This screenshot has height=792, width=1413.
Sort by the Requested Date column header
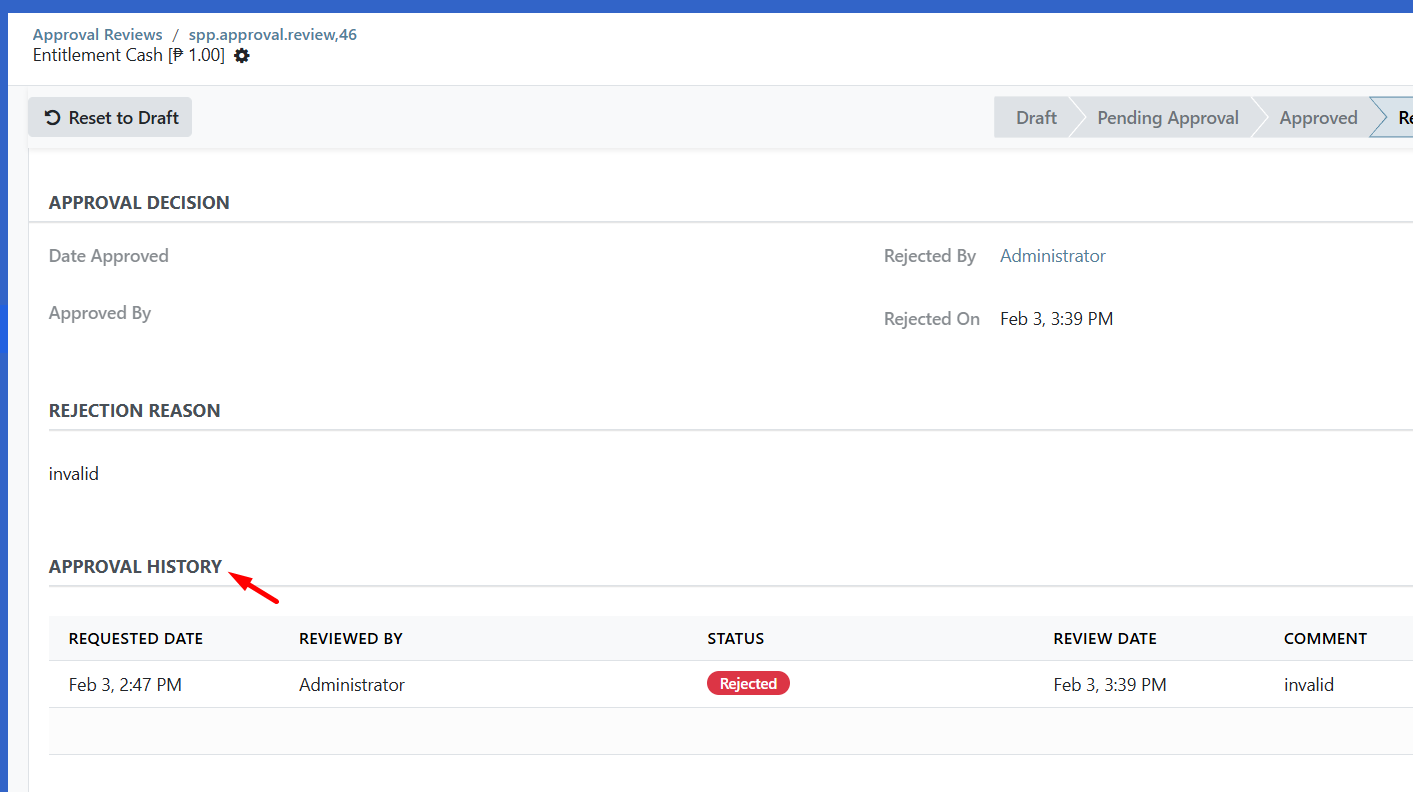[136, 639]
